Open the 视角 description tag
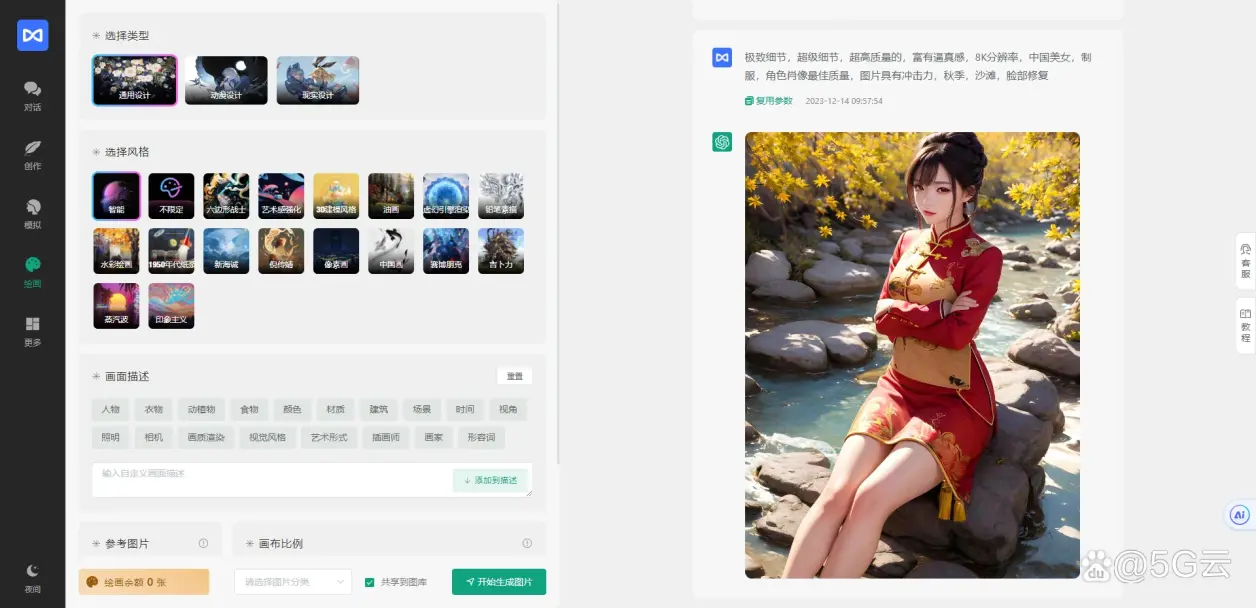The width and height of the screenshot is (1256, 608). click(x=508, y=409)
